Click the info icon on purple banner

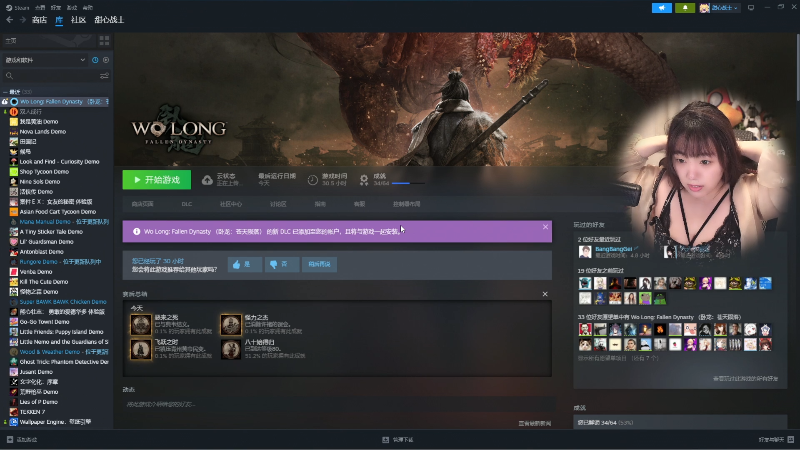click(136, 232)
